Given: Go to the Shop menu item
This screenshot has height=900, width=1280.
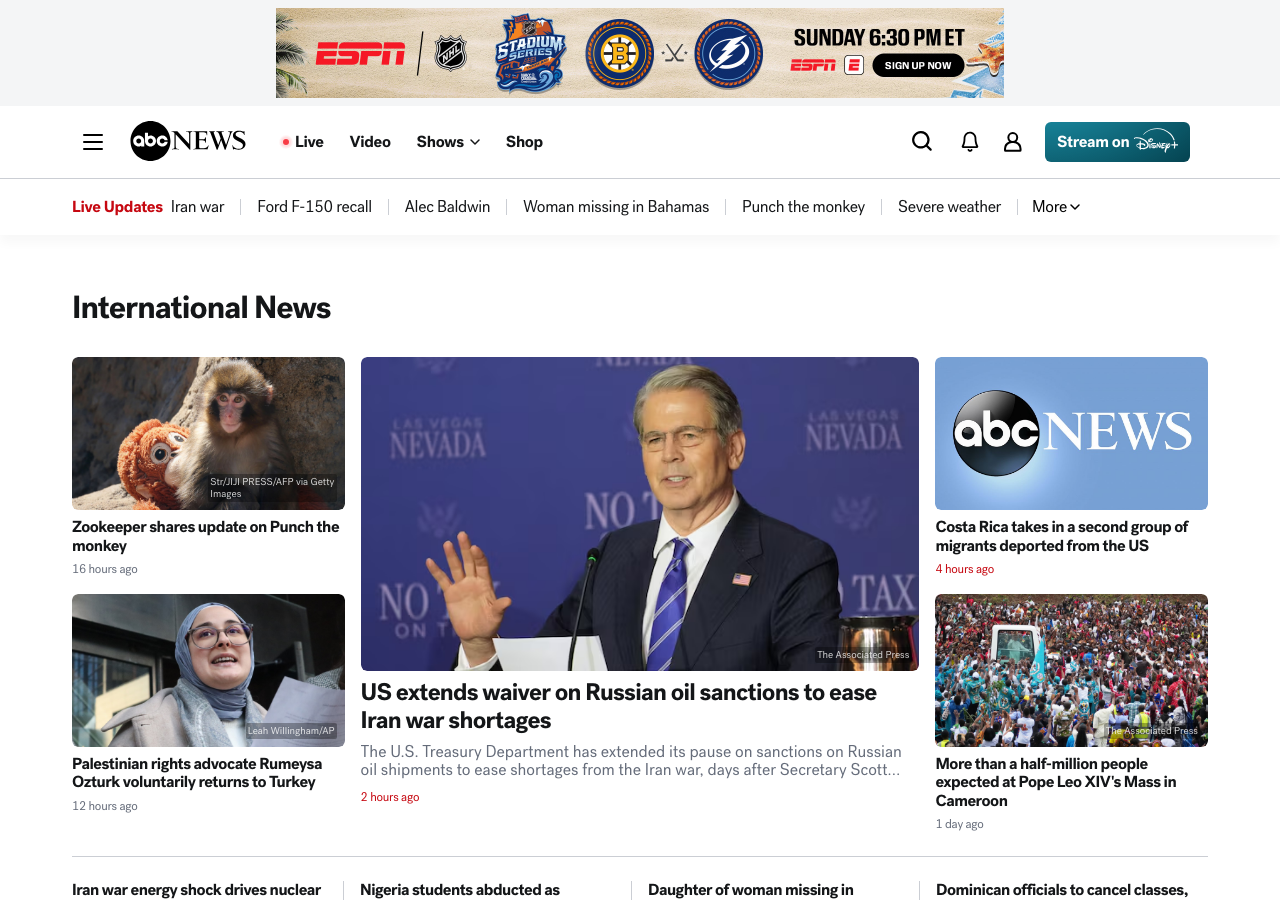Looking at the screenshot, I should (x=524, y=142).
